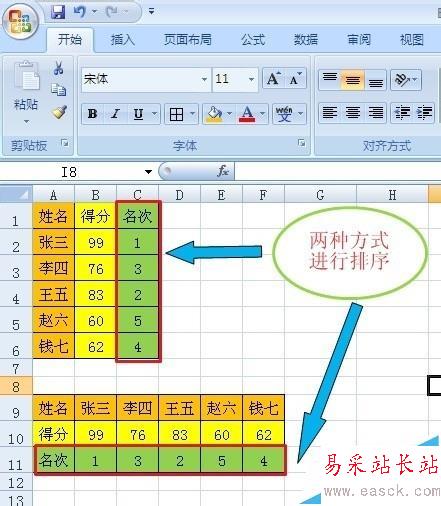Select column D header
The width and height of the screenshot is (441, 506).
179,195
